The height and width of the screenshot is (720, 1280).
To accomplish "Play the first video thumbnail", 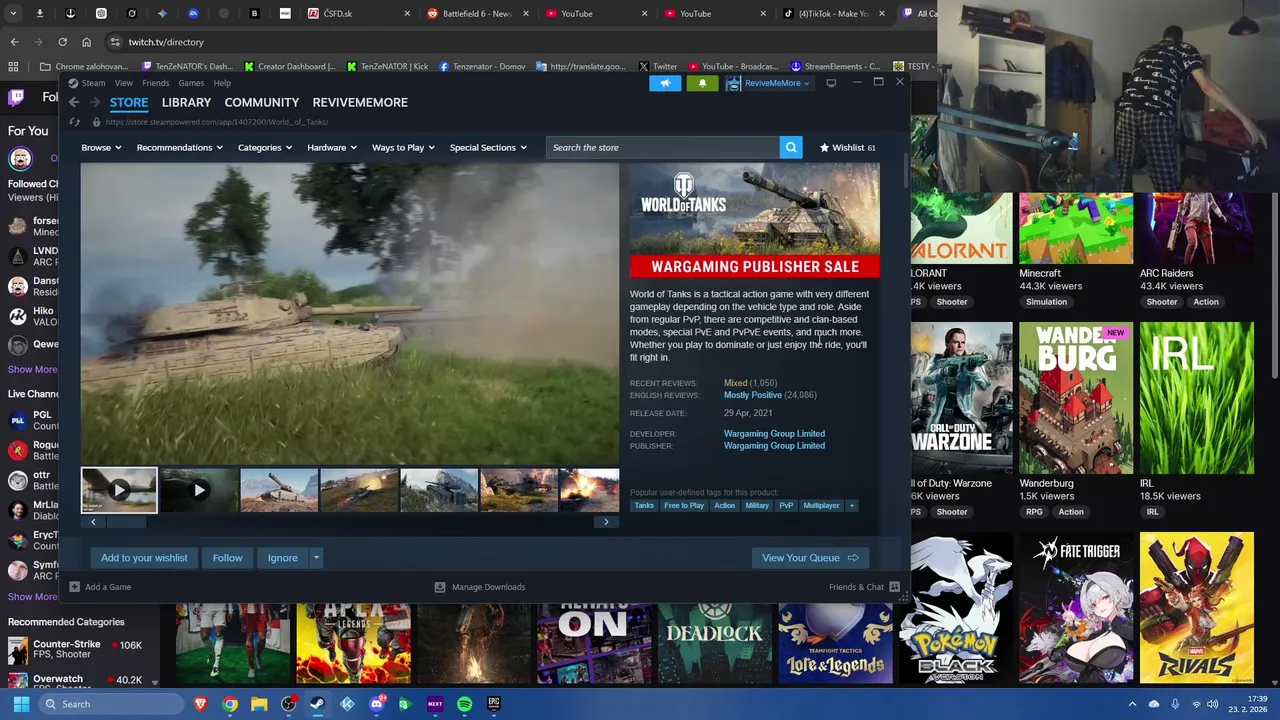I will pyautogui.click(x=119, y=490).
